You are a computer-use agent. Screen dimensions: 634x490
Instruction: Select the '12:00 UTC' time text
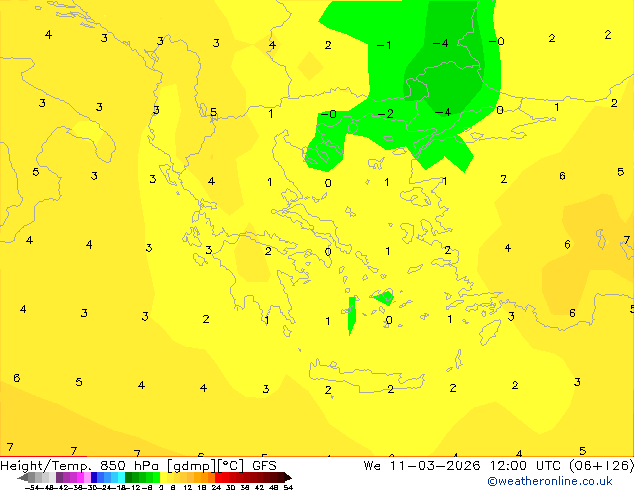pos(528,466)
